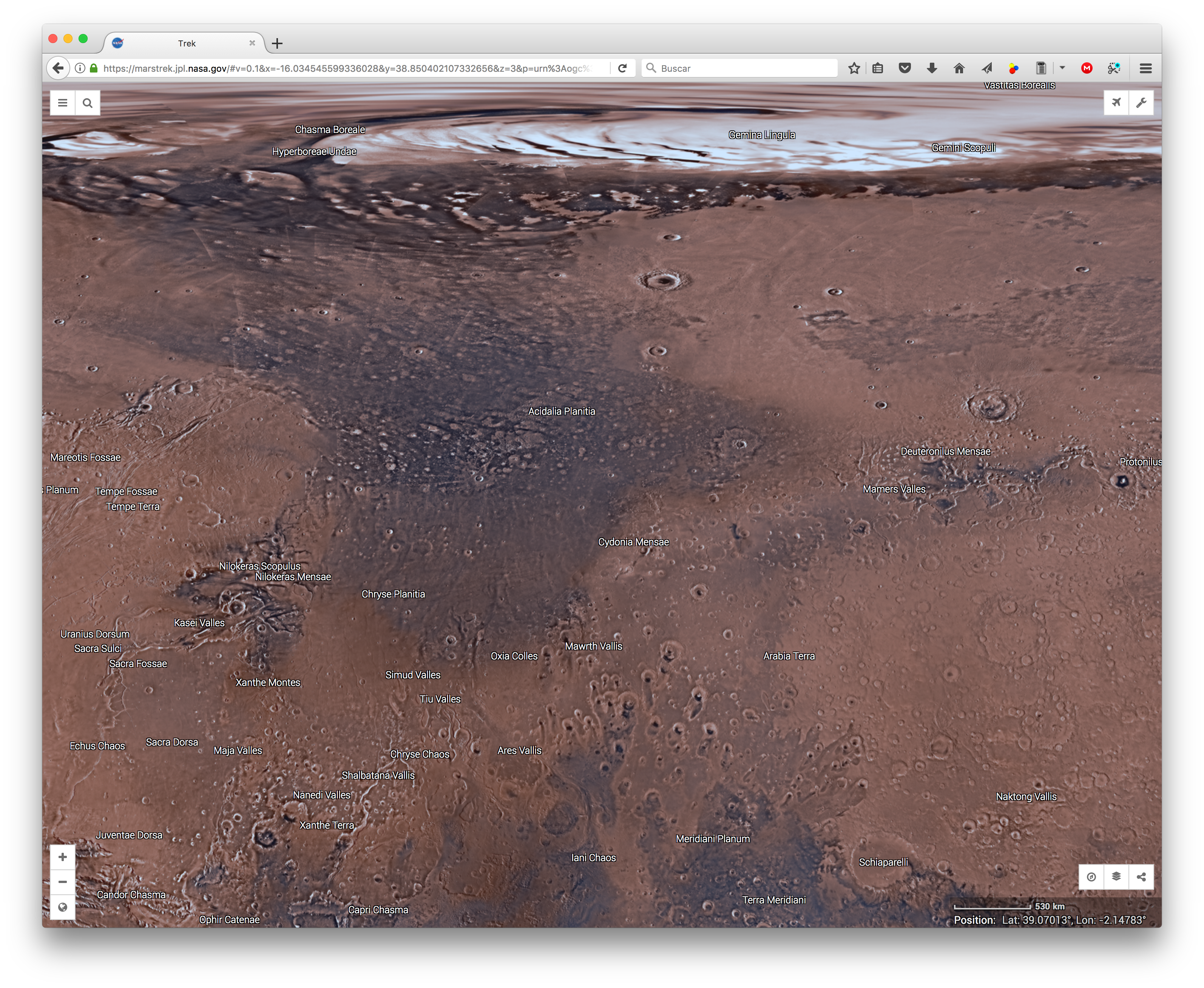This screenshot has height=988, width=1204.
Task: Open the Trek hamburger menu
Action: (x=63, y=103)
